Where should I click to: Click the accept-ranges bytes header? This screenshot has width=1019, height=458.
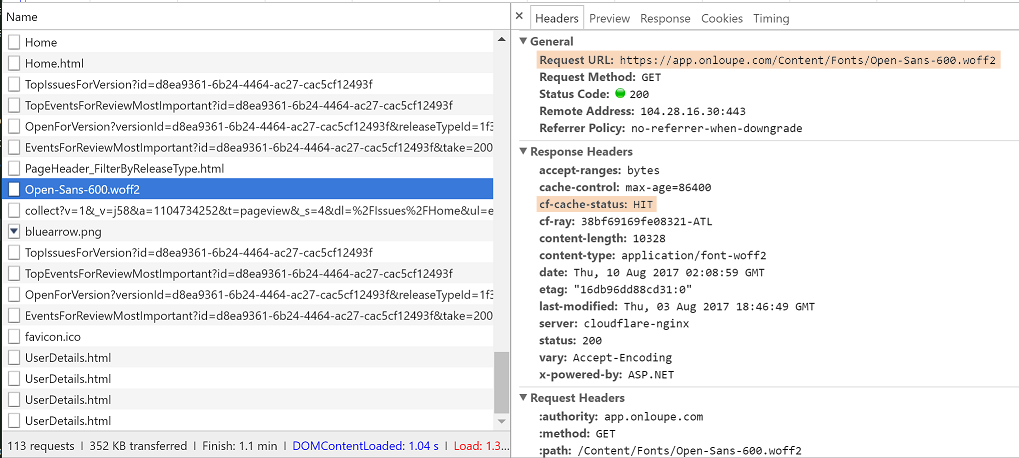click(x=599, y=170)
